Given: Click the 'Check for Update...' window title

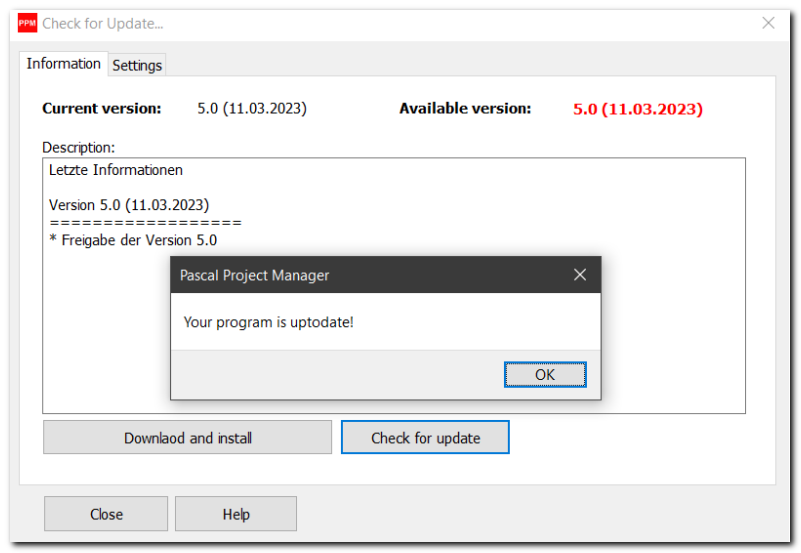Looking at the screenshot, I should coord(102,23).
